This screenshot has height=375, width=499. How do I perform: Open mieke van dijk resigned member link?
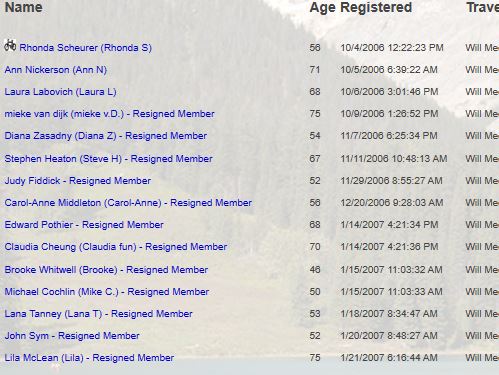coord(109,114)
